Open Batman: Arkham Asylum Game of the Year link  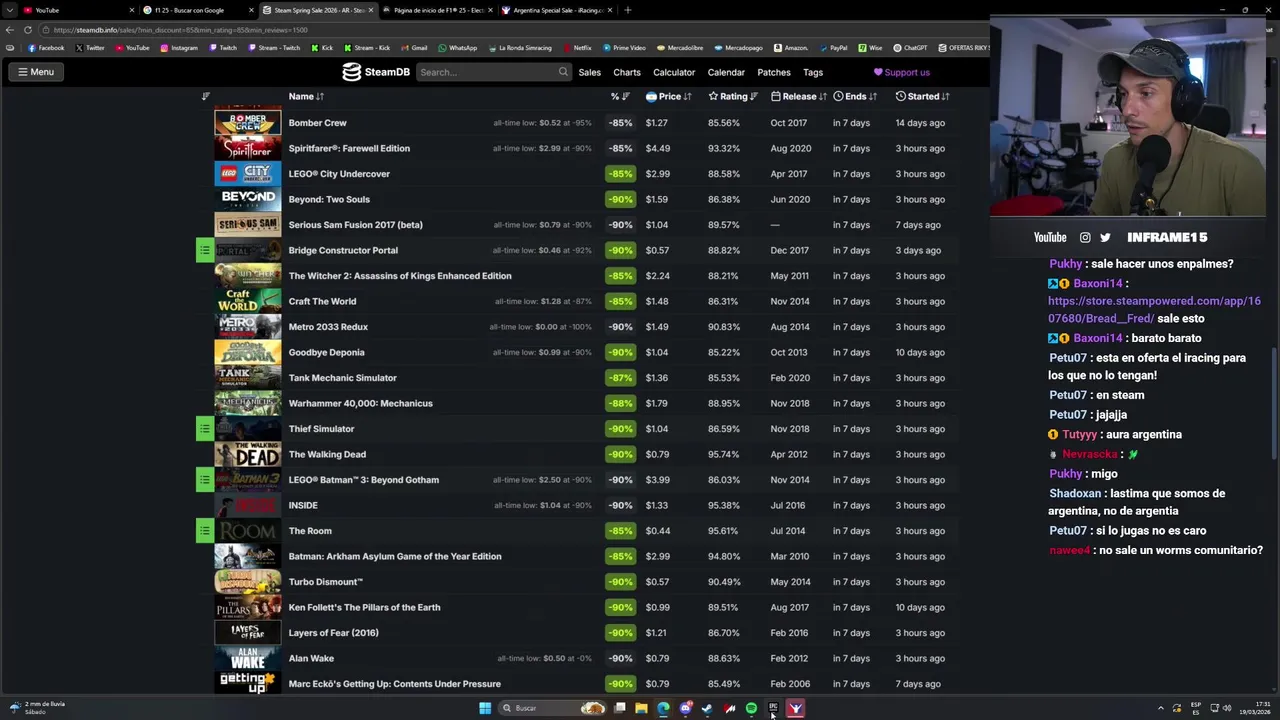coord(395,556)
